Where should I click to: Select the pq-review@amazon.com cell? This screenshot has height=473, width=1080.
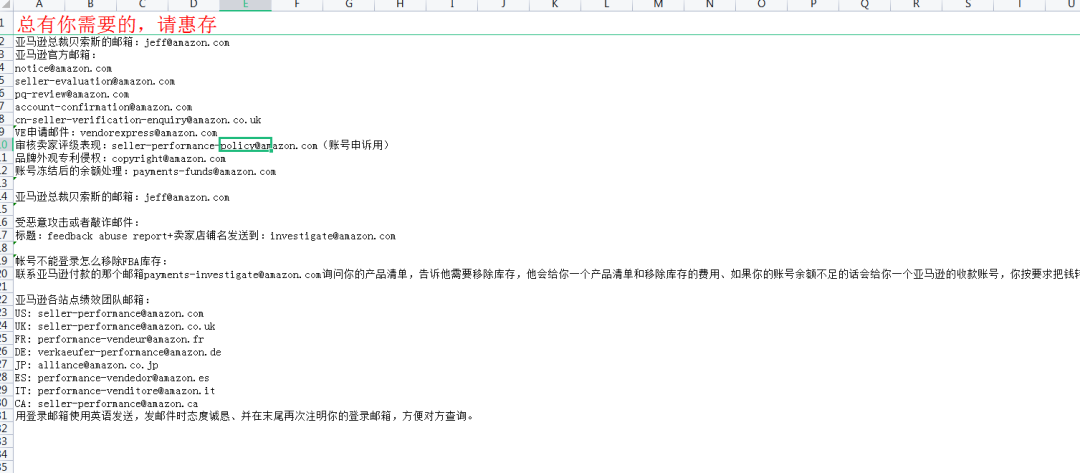(x=72, y=94)
